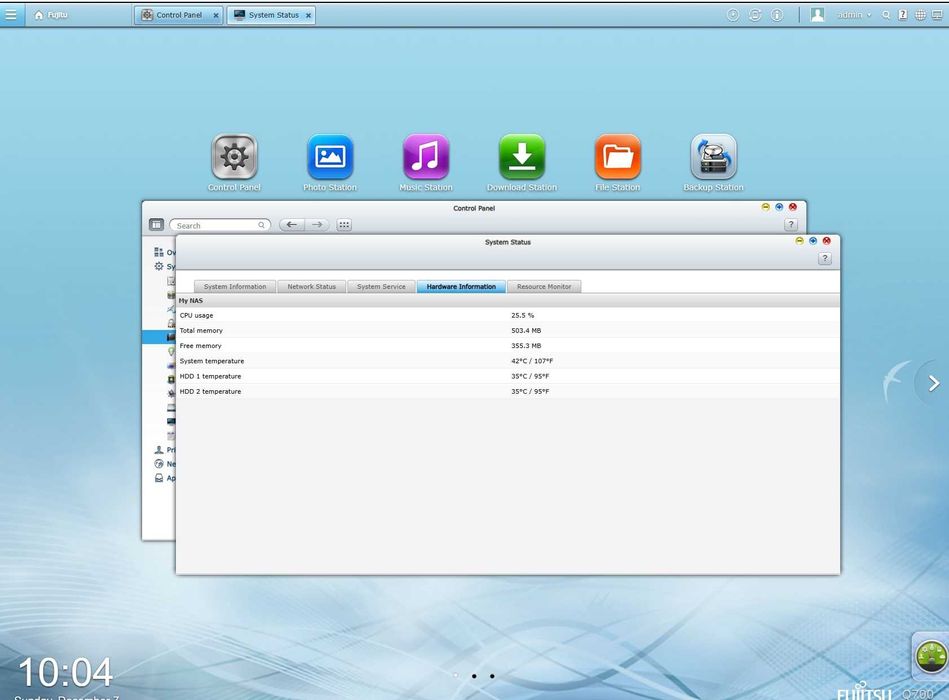Open the main menu hamburger icon
Viewport: 949px width, 700px height.
[11, 15]
